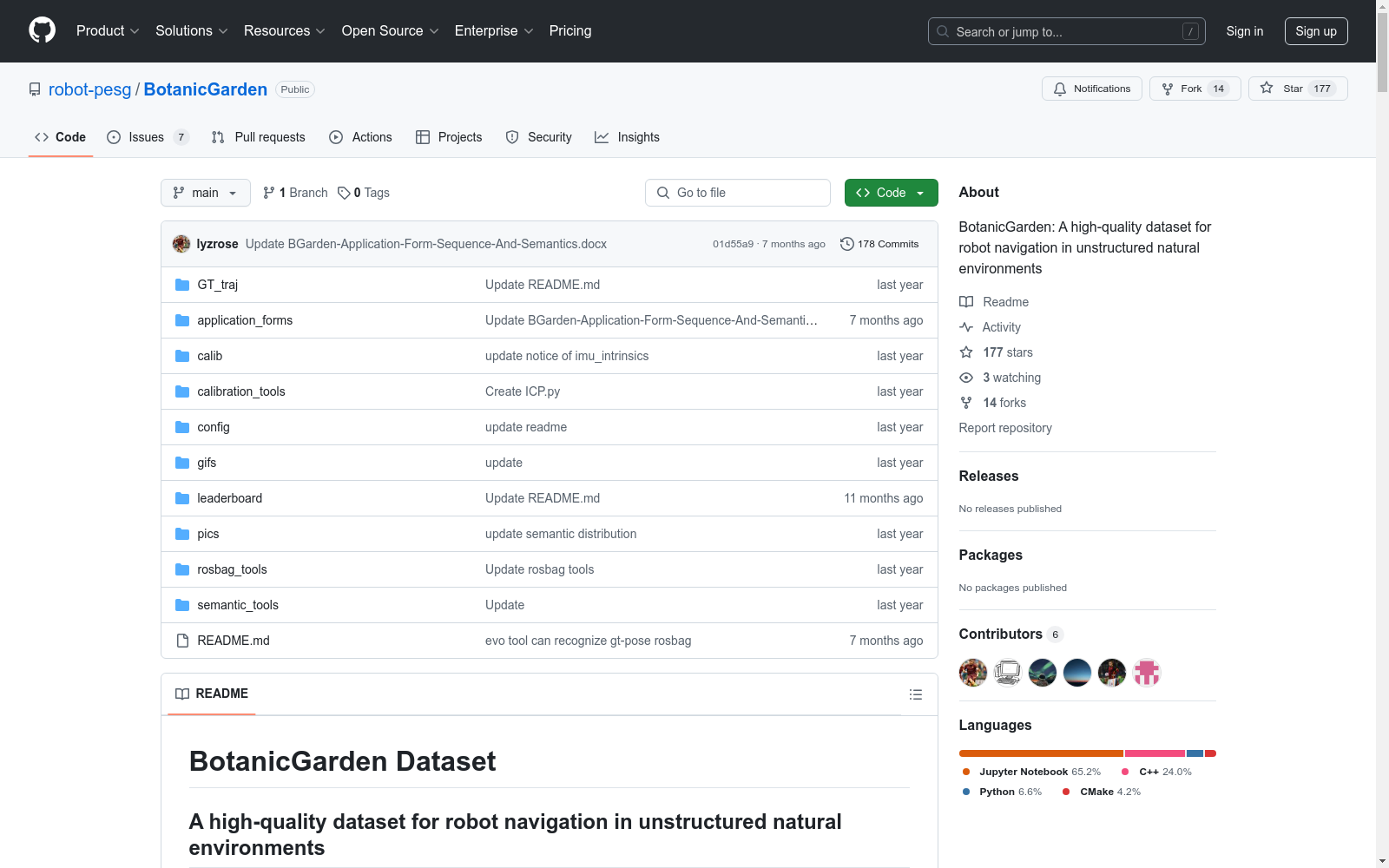Click the README.md file icon
Screen dimensions: 1389x868
(182, 641)
